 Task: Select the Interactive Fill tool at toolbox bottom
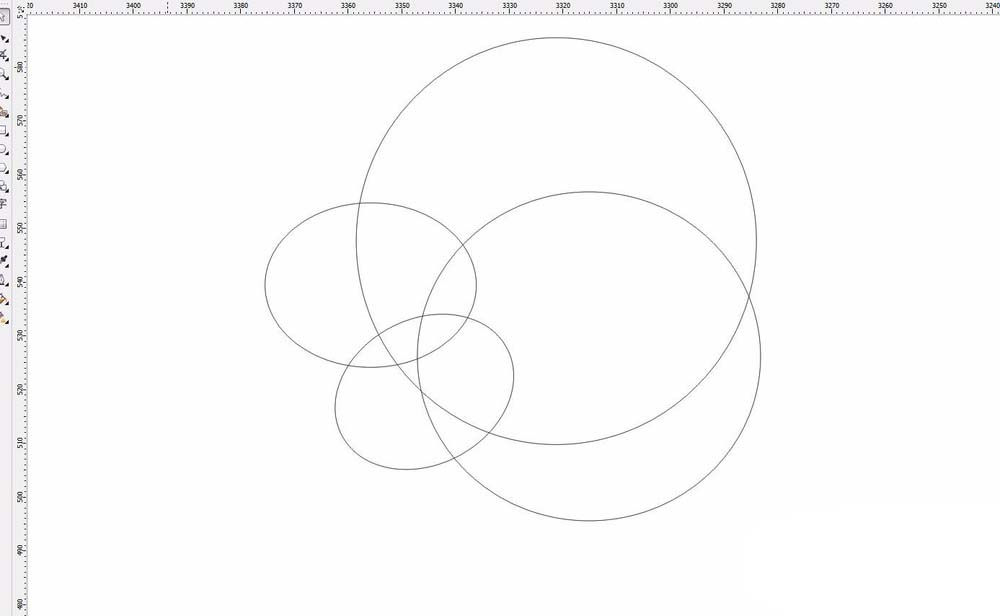click(x=3, y=318)
